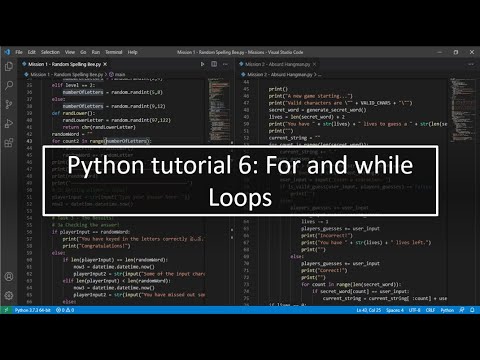
Task: Click 'print()' on line 45 in right editor
Action: 278,89
